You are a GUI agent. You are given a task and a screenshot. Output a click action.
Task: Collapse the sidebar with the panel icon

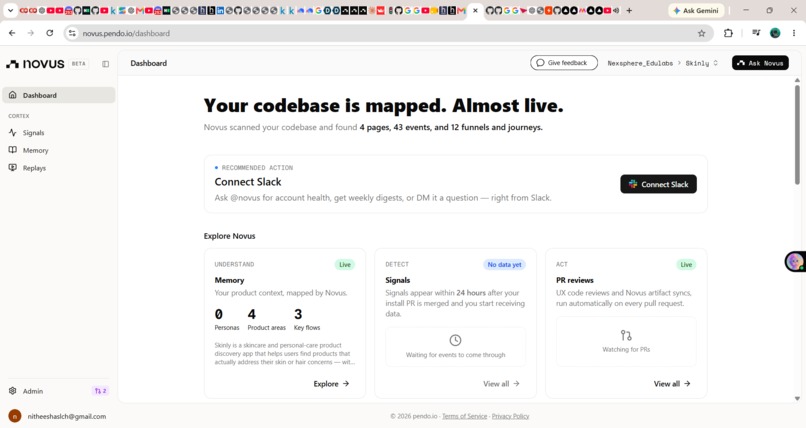[x=105, y=64]
